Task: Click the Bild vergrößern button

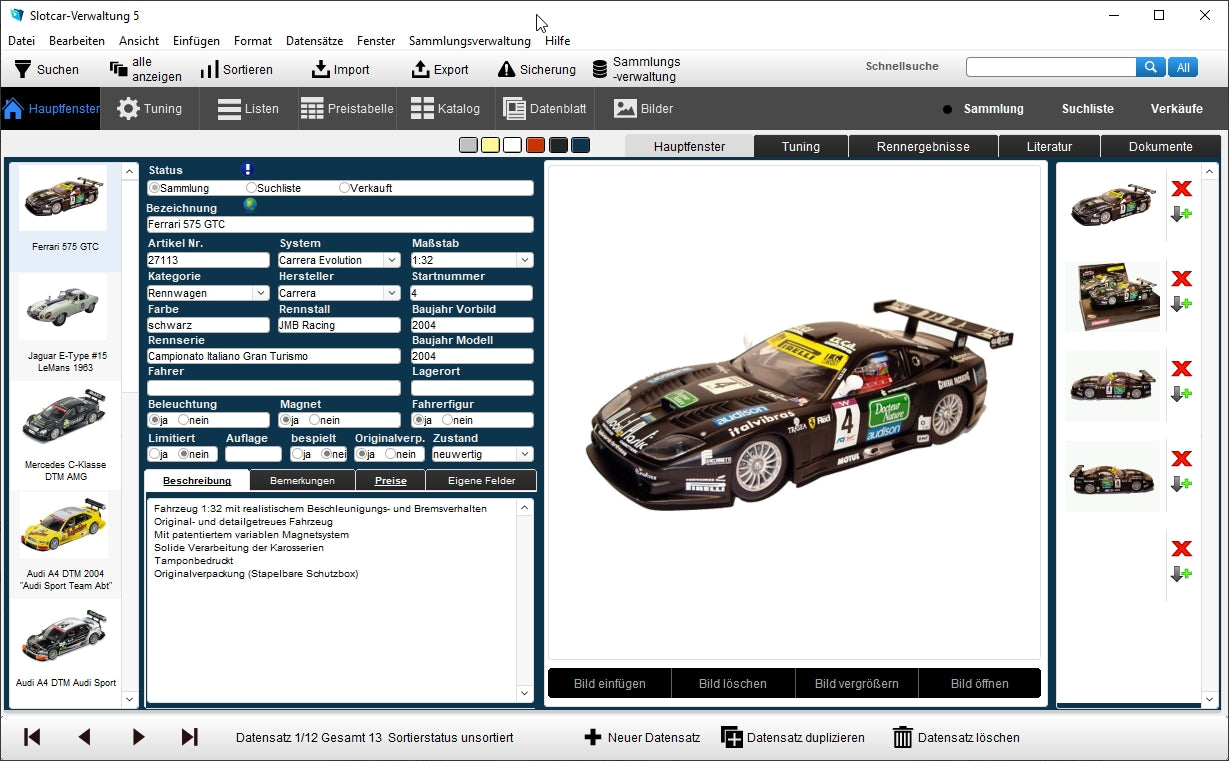Action: [856, 683]
